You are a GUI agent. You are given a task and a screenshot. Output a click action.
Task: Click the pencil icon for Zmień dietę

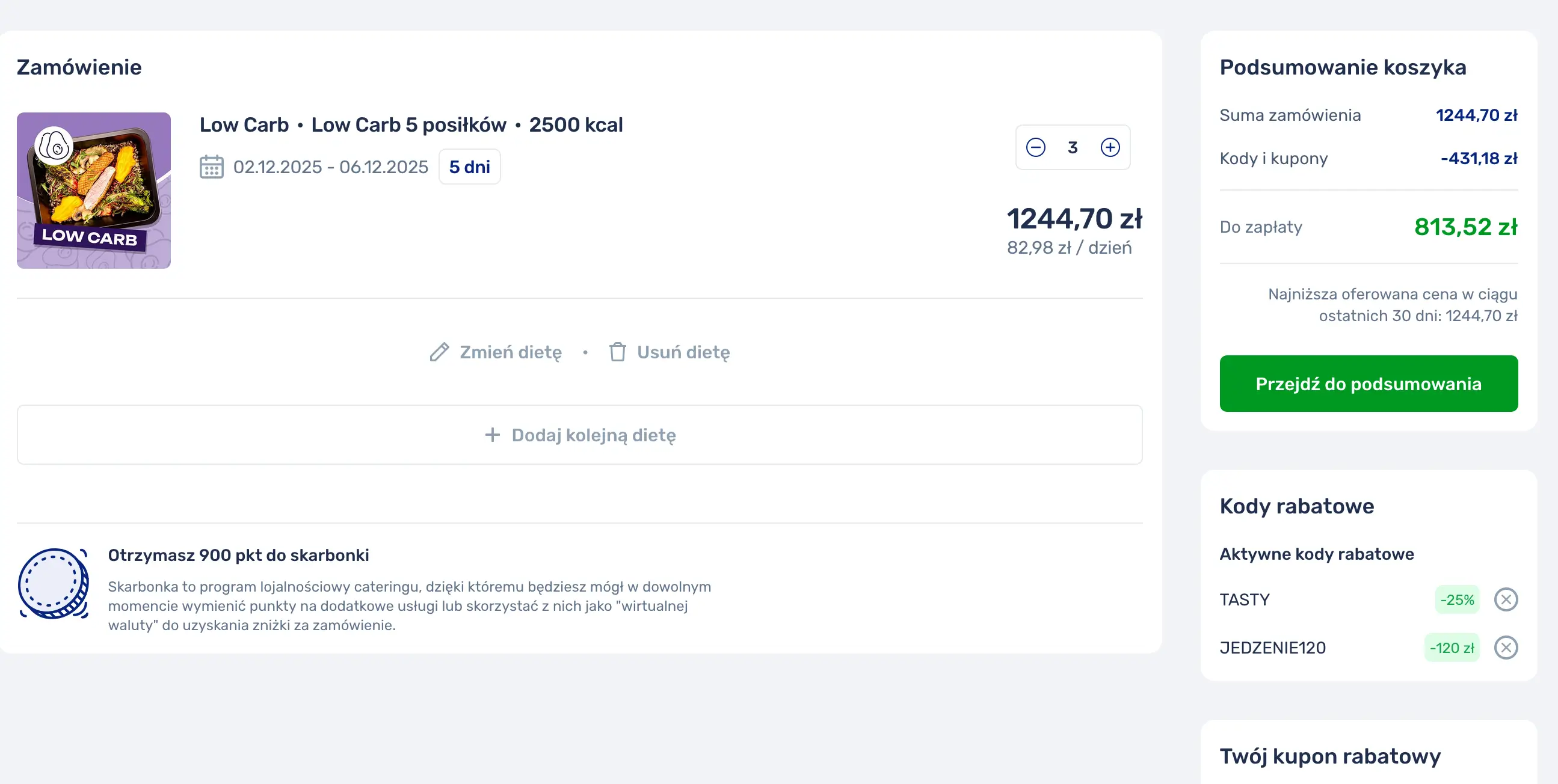click(440, 352)
